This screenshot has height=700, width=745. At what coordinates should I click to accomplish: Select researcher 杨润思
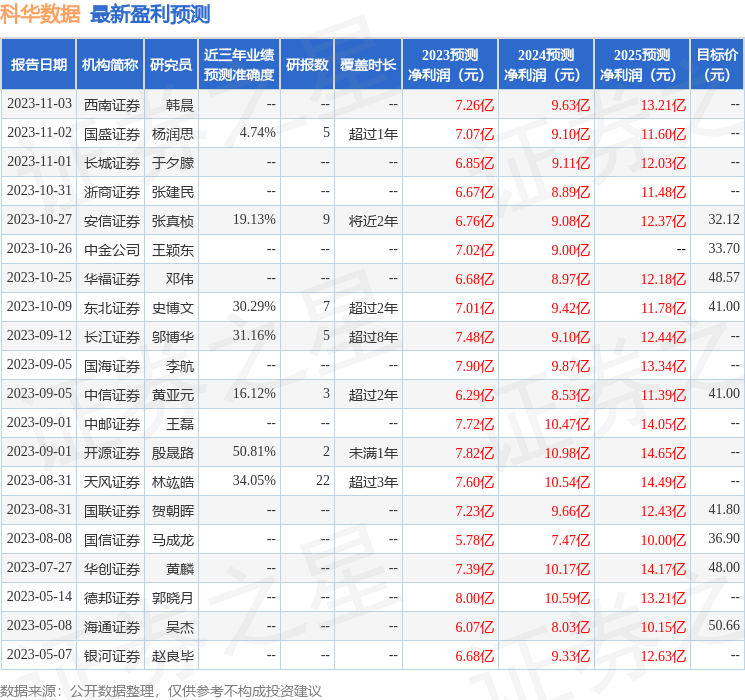point(173,134)
